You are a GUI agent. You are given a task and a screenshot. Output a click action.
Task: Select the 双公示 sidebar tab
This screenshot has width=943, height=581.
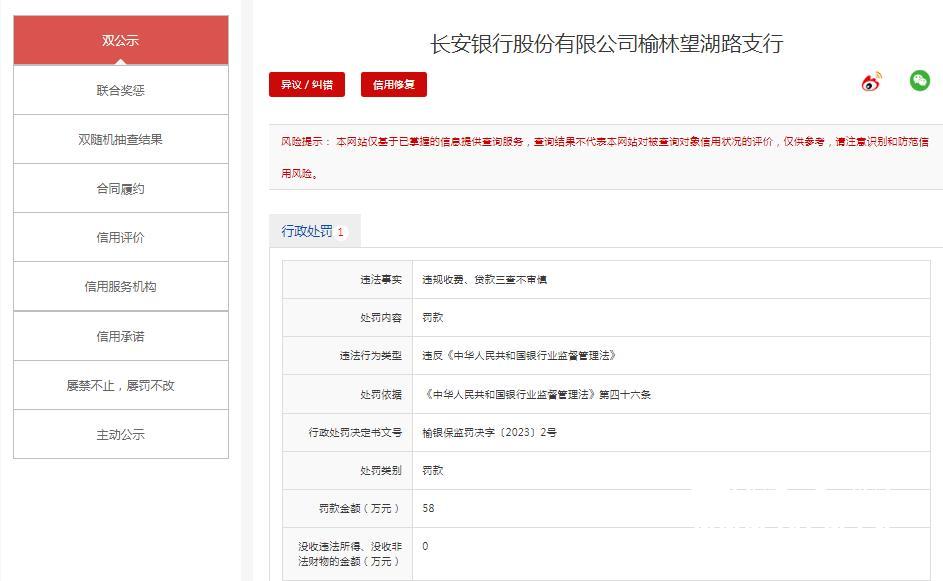(x=121, y=40)
